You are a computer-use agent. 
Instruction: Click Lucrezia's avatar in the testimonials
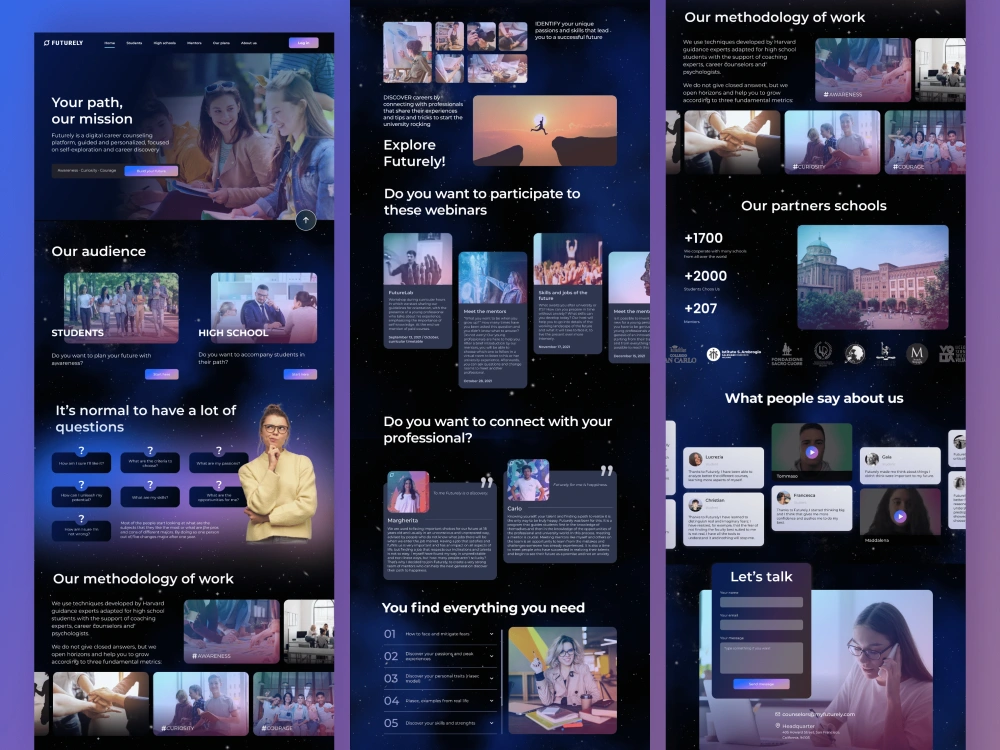[x=696, y=459]
